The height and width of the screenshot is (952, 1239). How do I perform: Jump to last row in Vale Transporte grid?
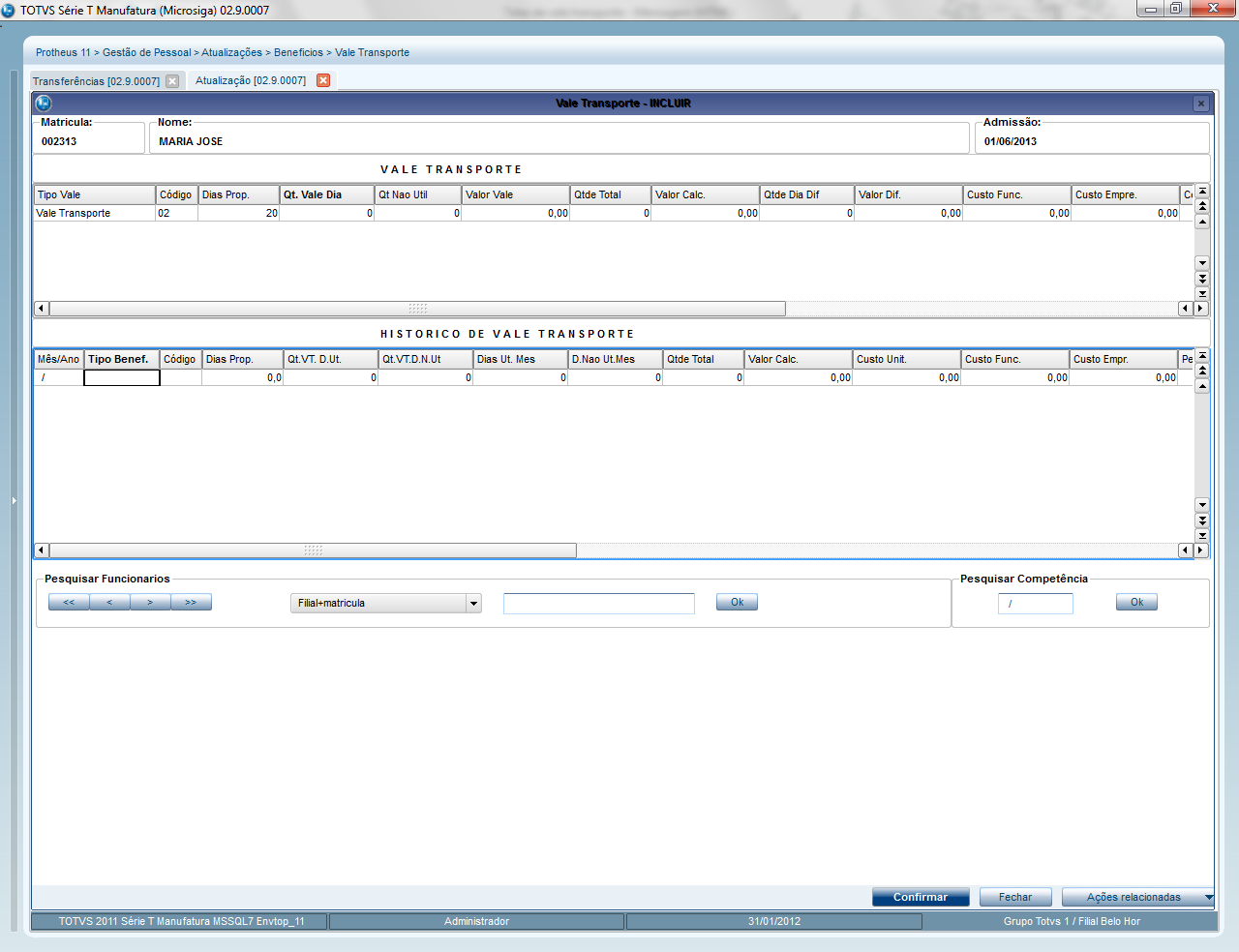click(1202, 293)
